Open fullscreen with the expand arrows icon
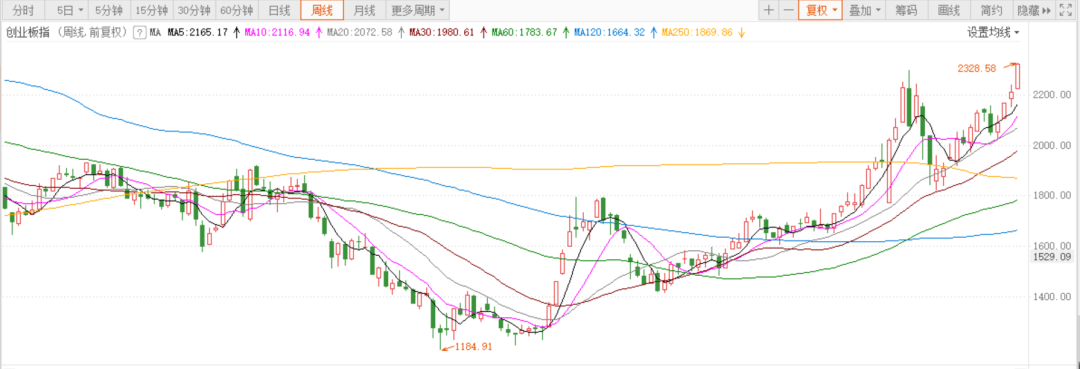1080x369 pixels. tap(1066, 10)
